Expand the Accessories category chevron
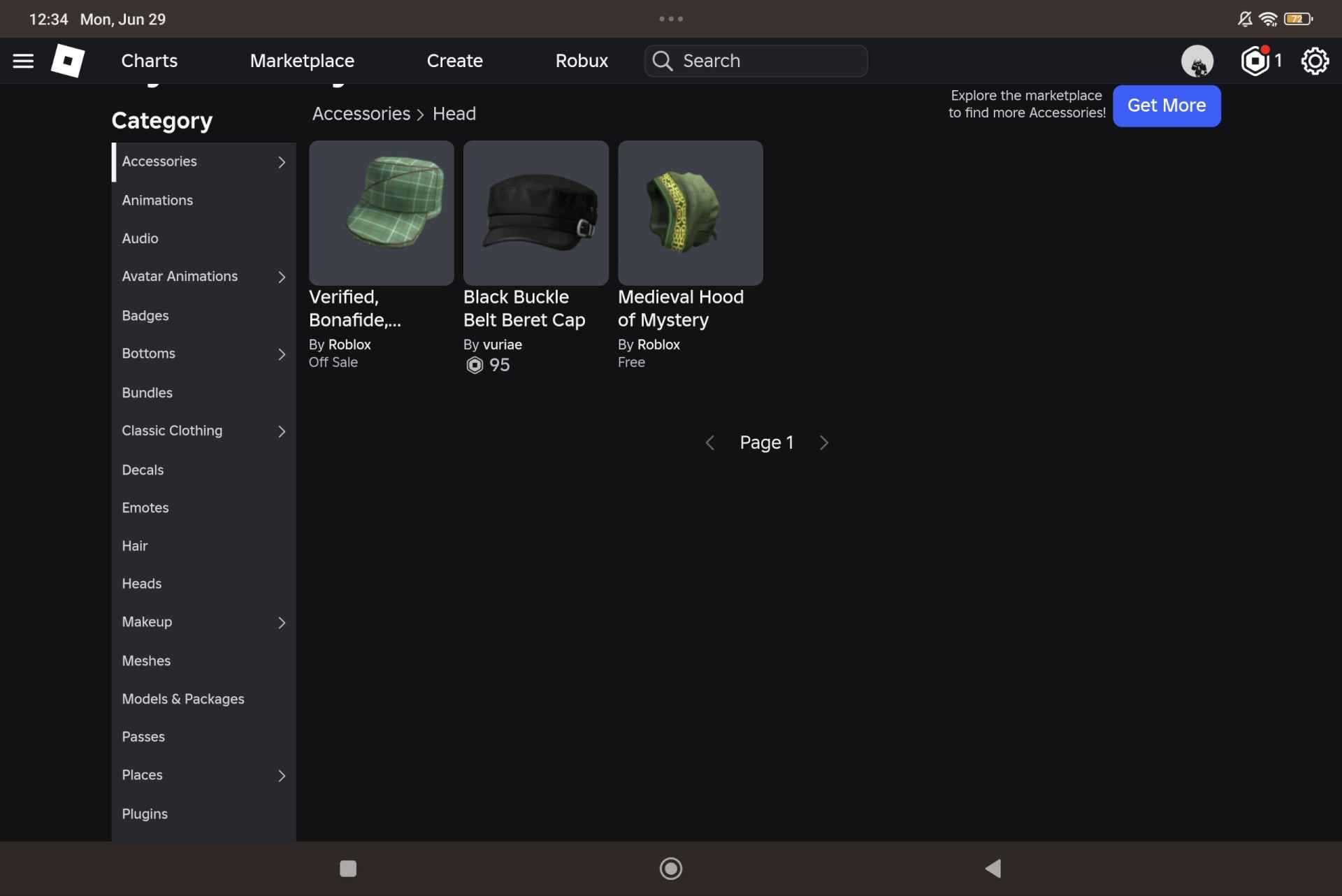 pos(282,162)
